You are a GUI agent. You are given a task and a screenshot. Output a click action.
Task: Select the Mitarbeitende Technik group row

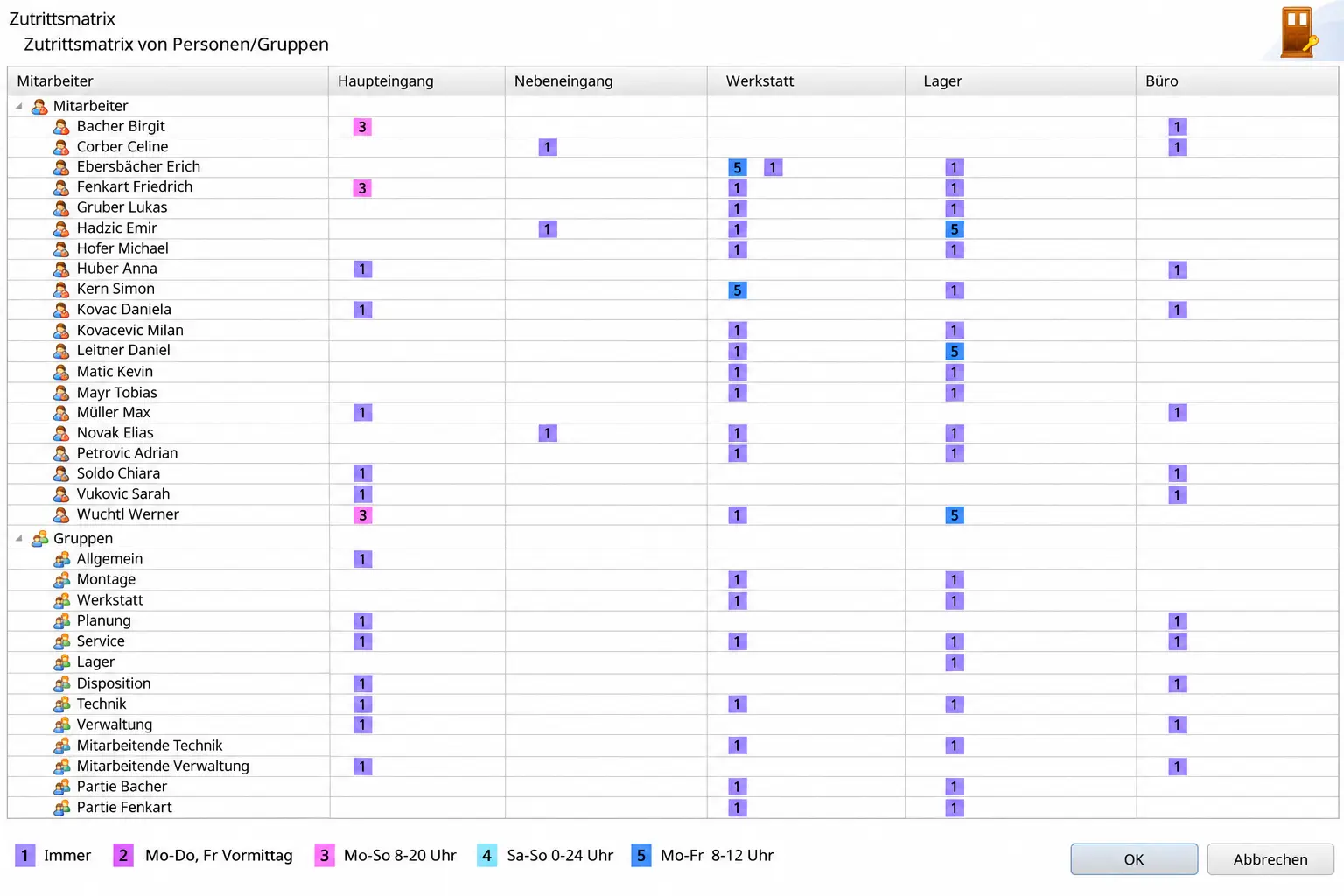pos(673,745)
